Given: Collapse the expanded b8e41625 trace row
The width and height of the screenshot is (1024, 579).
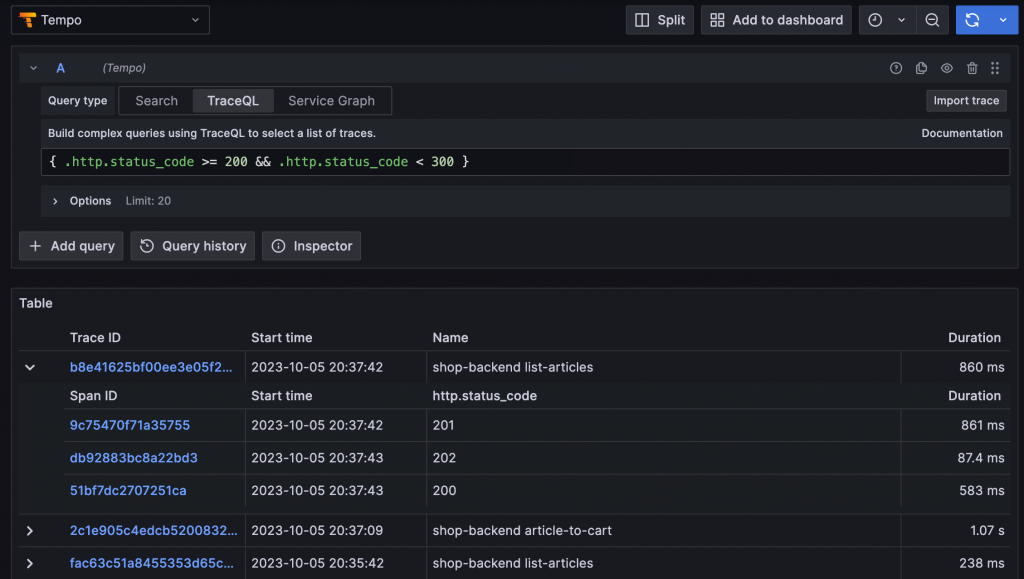Looking at the screenshot, I should (x=30, y=367).
